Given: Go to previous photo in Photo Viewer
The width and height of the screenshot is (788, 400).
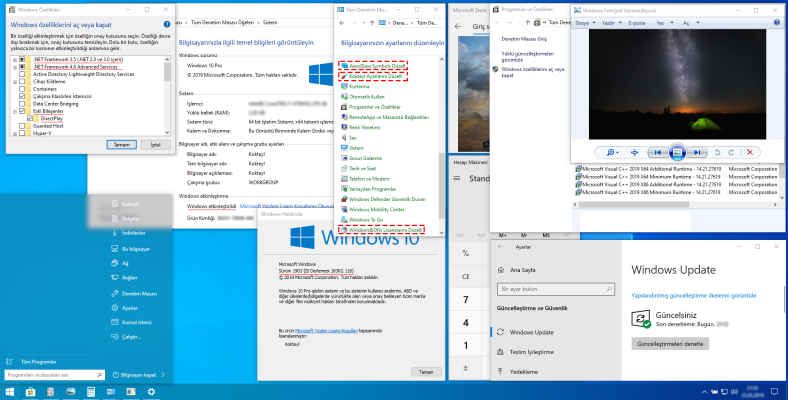Looking at the screenshot, I should 657,152.
